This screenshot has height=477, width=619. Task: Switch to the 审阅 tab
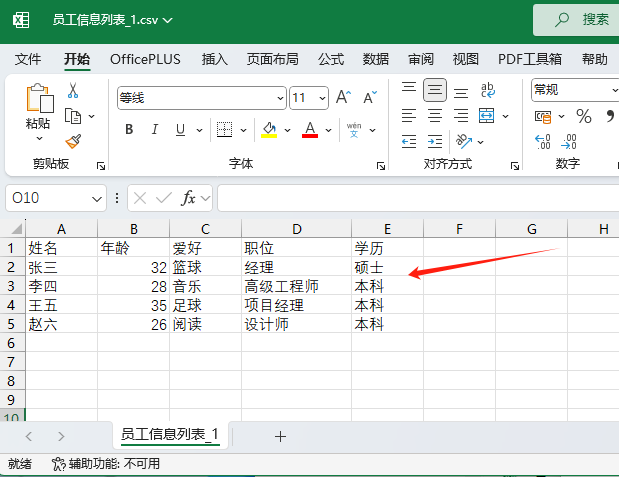pyautogui.click(x=421, y=59)
